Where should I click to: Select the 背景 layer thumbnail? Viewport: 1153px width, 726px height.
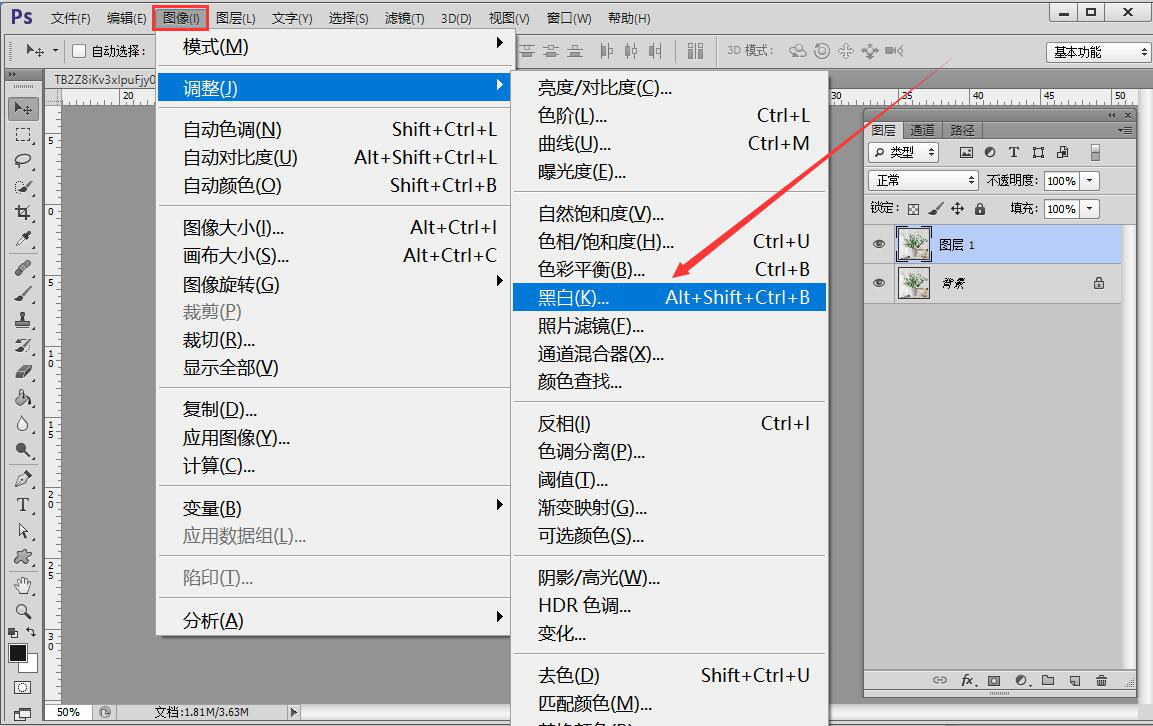[x=913, y=283]
